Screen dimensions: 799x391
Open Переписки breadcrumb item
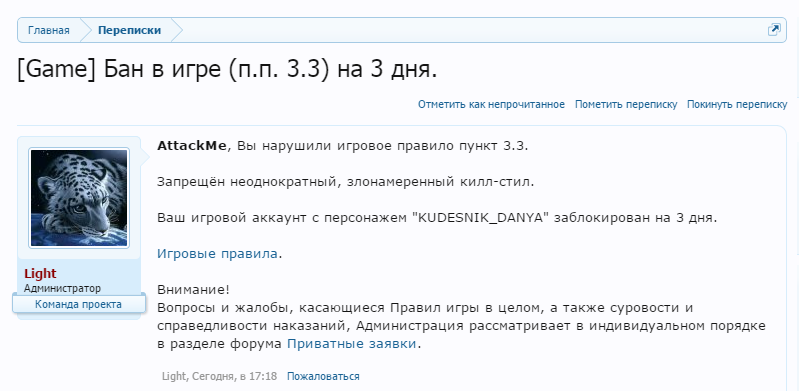[x=129, y=30]
